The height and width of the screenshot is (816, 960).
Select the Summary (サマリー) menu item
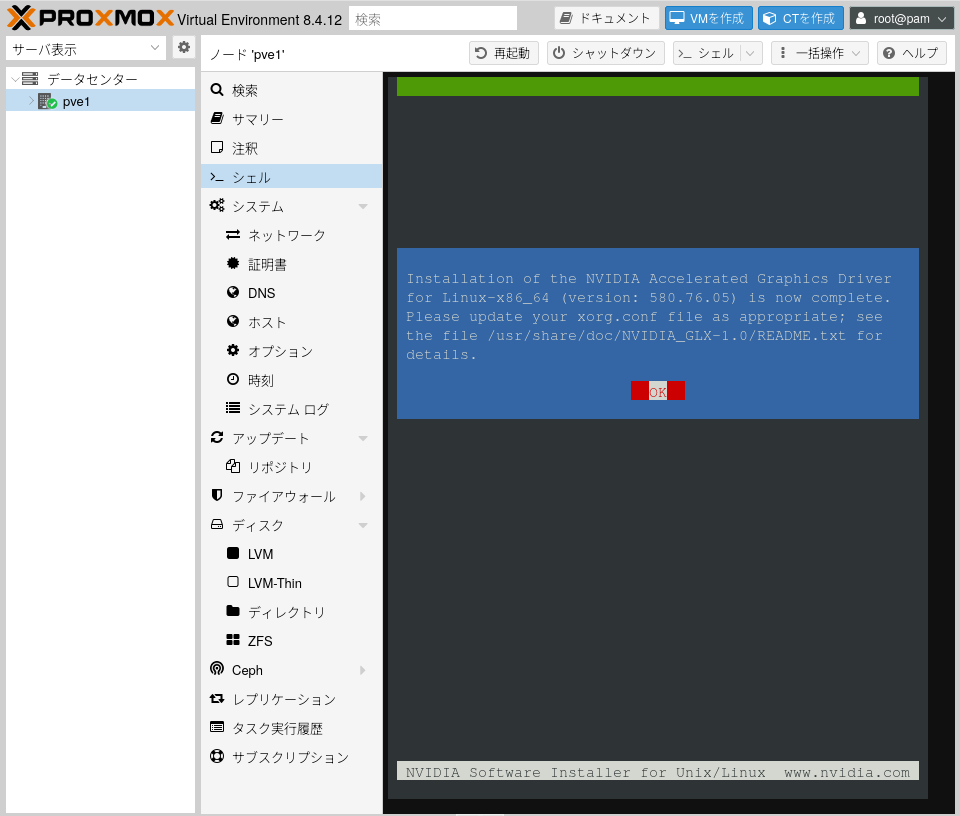[257, 119]
